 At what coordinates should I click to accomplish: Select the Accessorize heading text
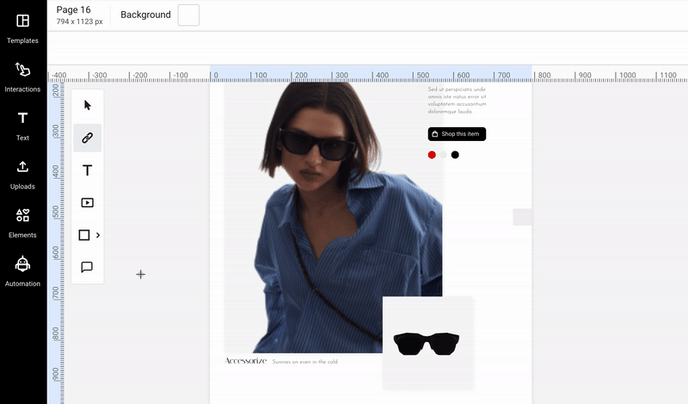[x=245, y=361]
